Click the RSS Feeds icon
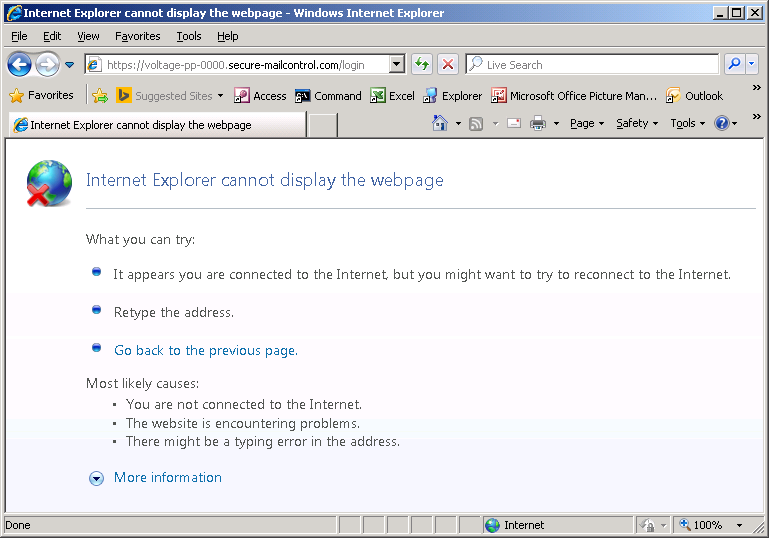The height and width of the screenshot is (538, 769). point(476,124)
